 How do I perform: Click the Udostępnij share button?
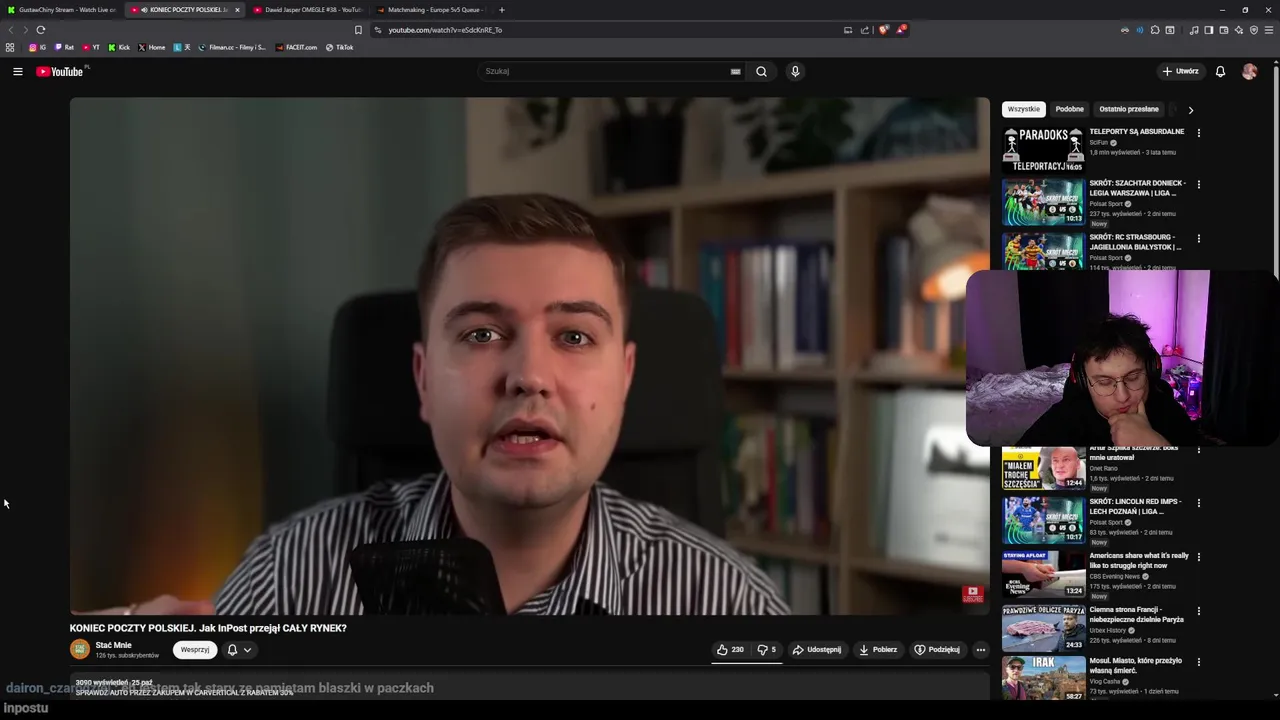click(817, 650)
